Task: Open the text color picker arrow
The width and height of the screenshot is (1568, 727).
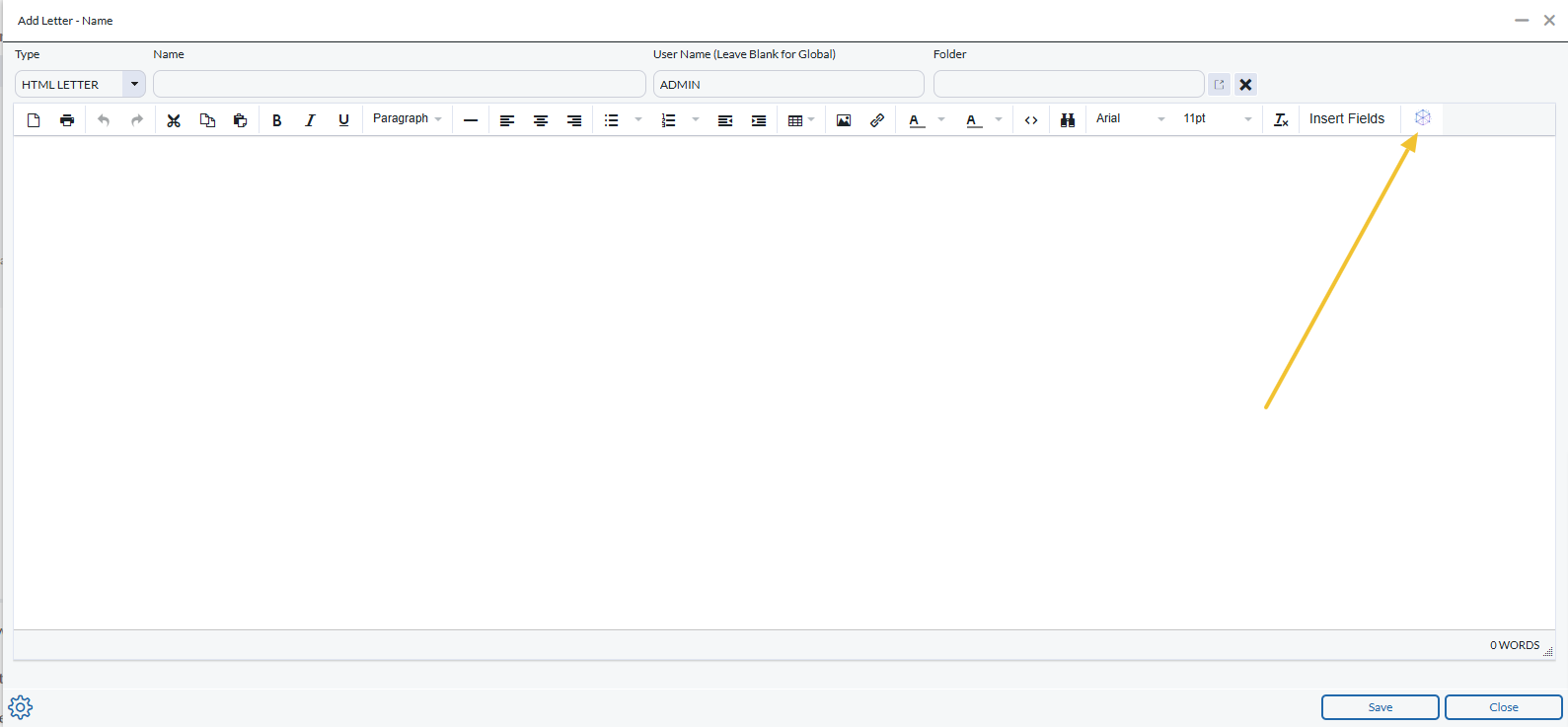Action: click(x=941, y=120)
